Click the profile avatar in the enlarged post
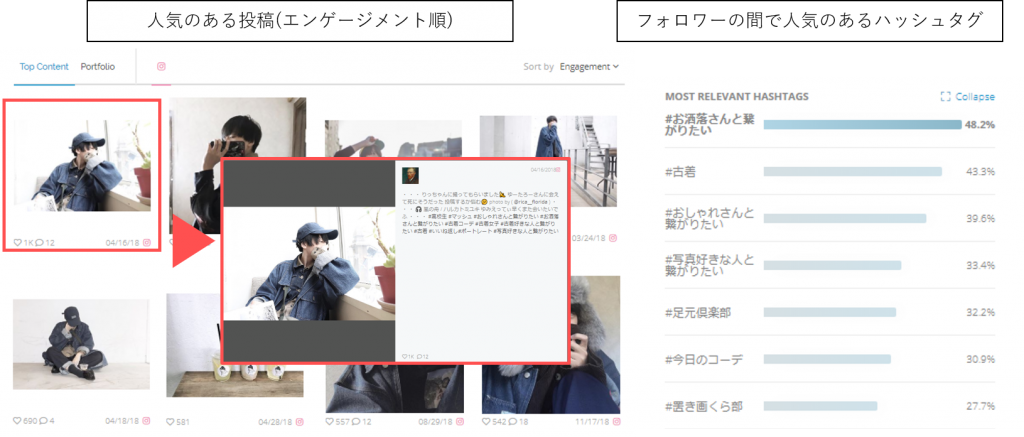Image resolution: width=1024 pixels, height=437 pixels. click(x=410, y=175)
